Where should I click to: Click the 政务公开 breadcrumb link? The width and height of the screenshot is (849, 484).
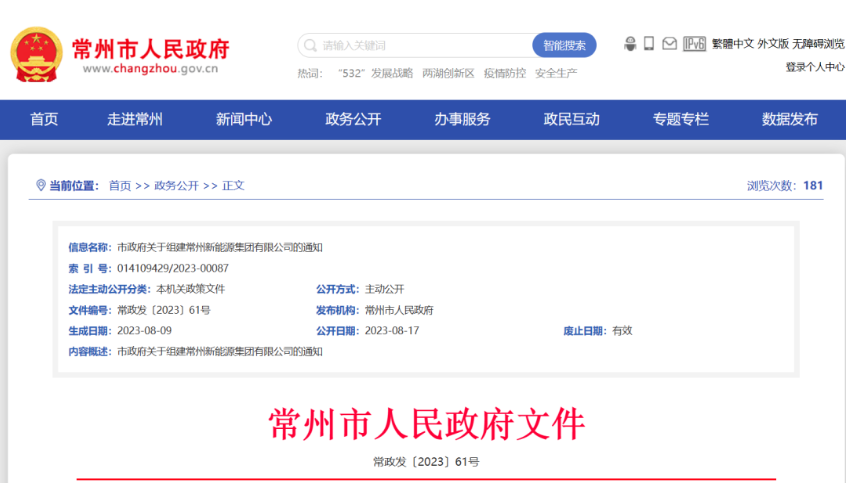point(176,186)
